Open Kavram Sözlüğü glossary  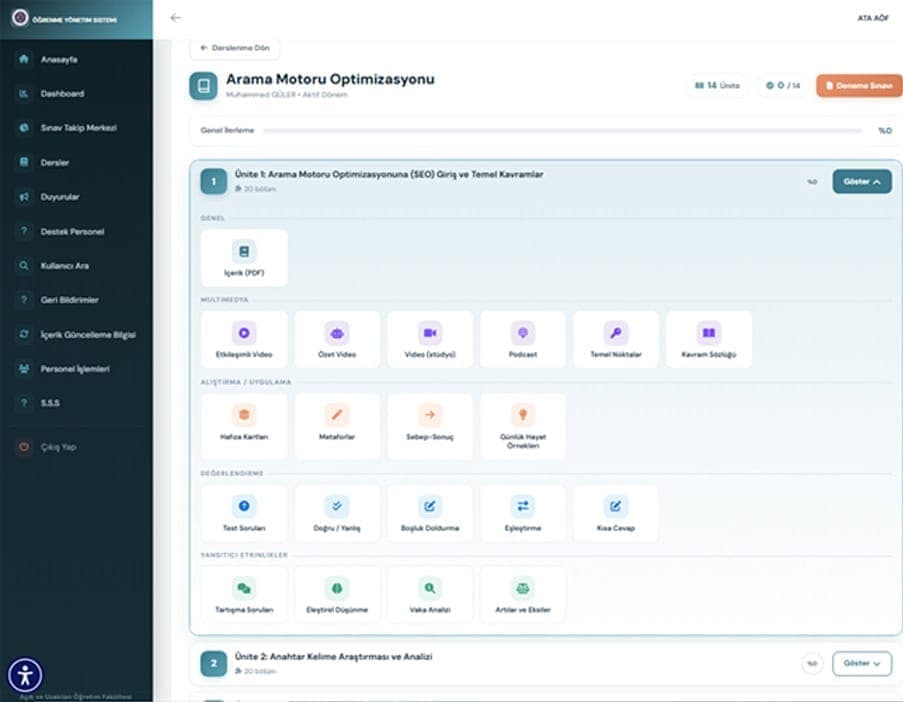[708, 339]
